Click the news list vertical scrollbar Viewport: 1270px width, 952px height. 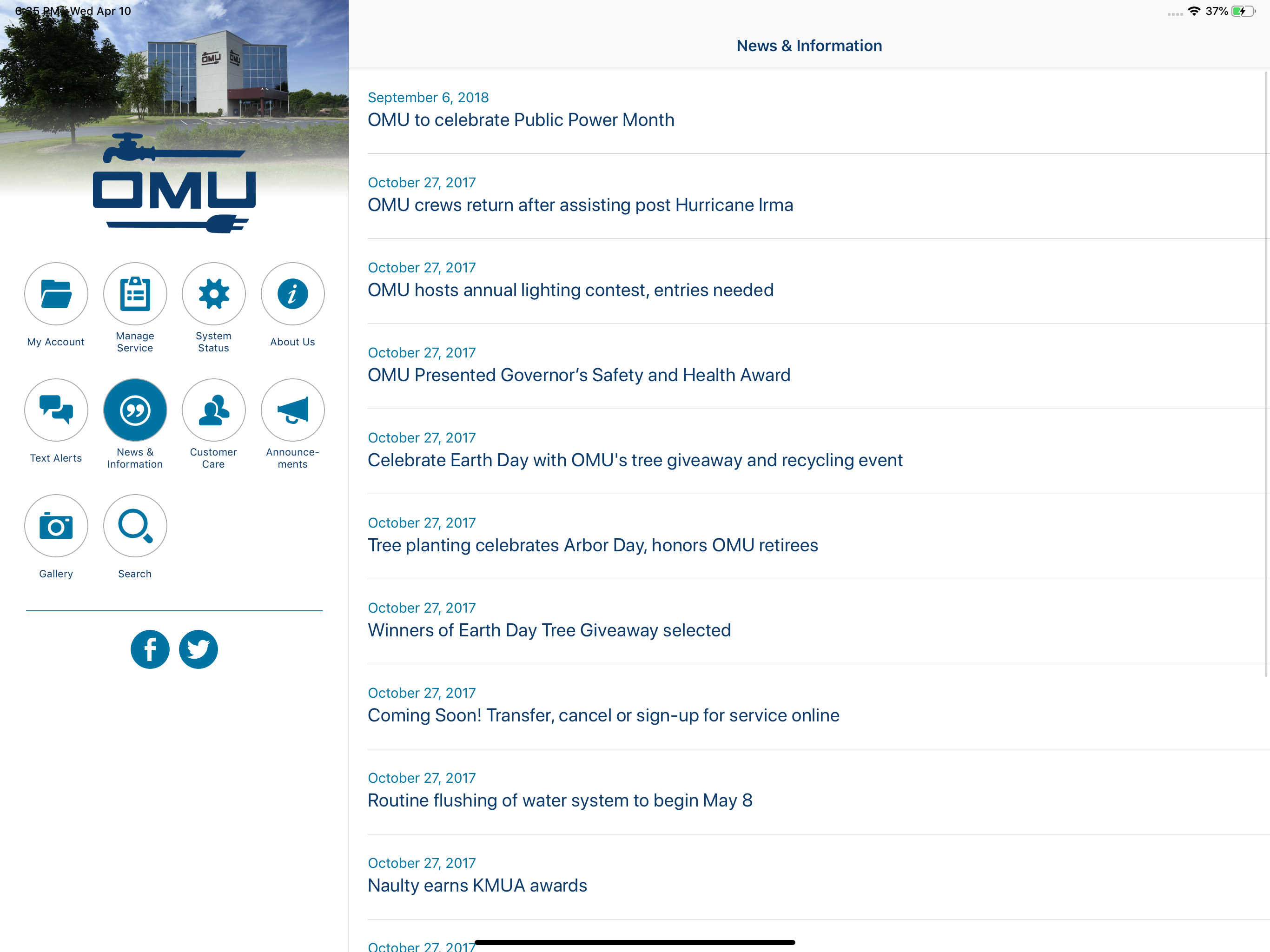[1267, 373]
